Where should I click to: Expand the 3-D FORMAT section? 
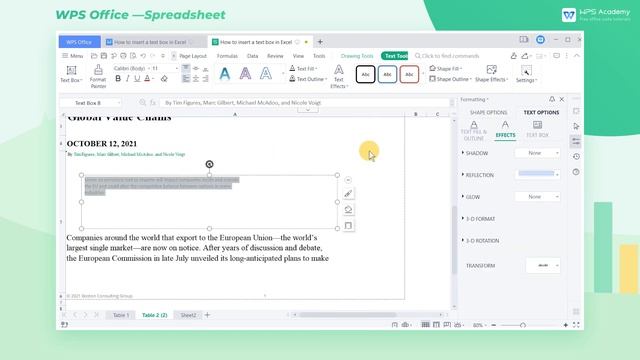(479, 219)
